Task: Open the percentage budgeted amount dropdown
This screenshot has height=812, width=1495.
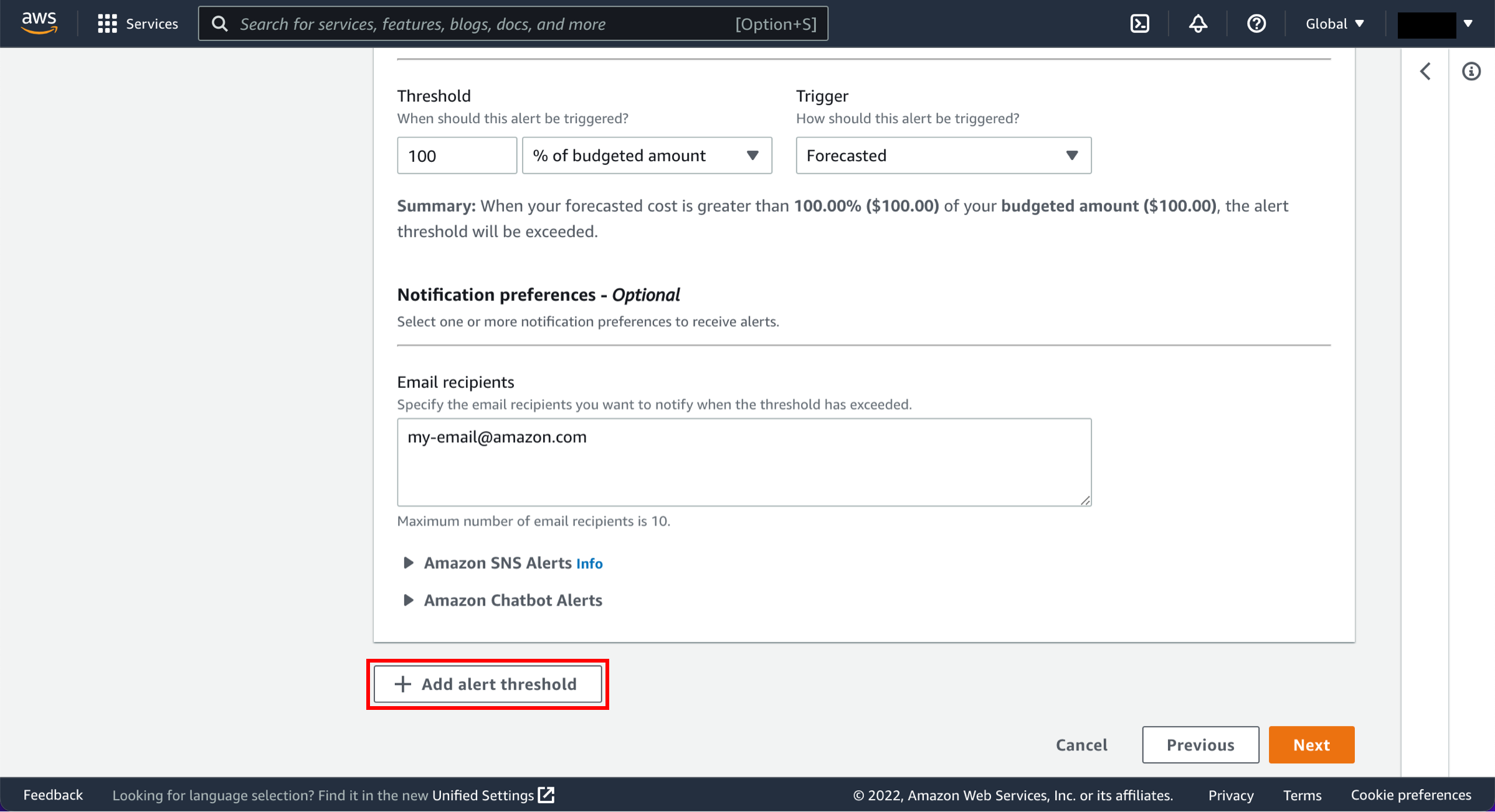Action: tap(645, 155)
